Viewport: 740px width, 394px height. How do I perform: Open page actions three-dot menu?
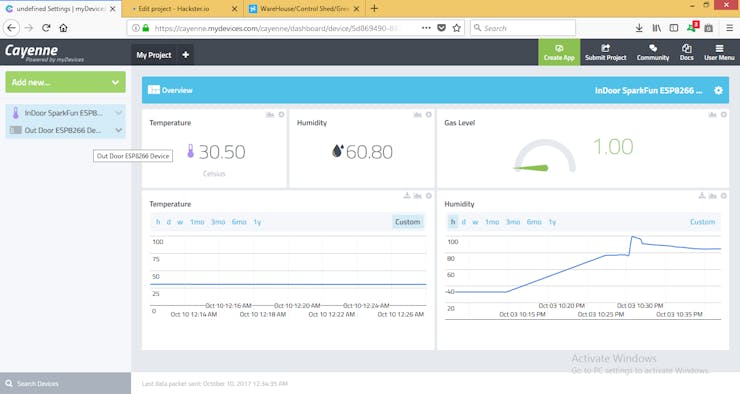point(426,28)
